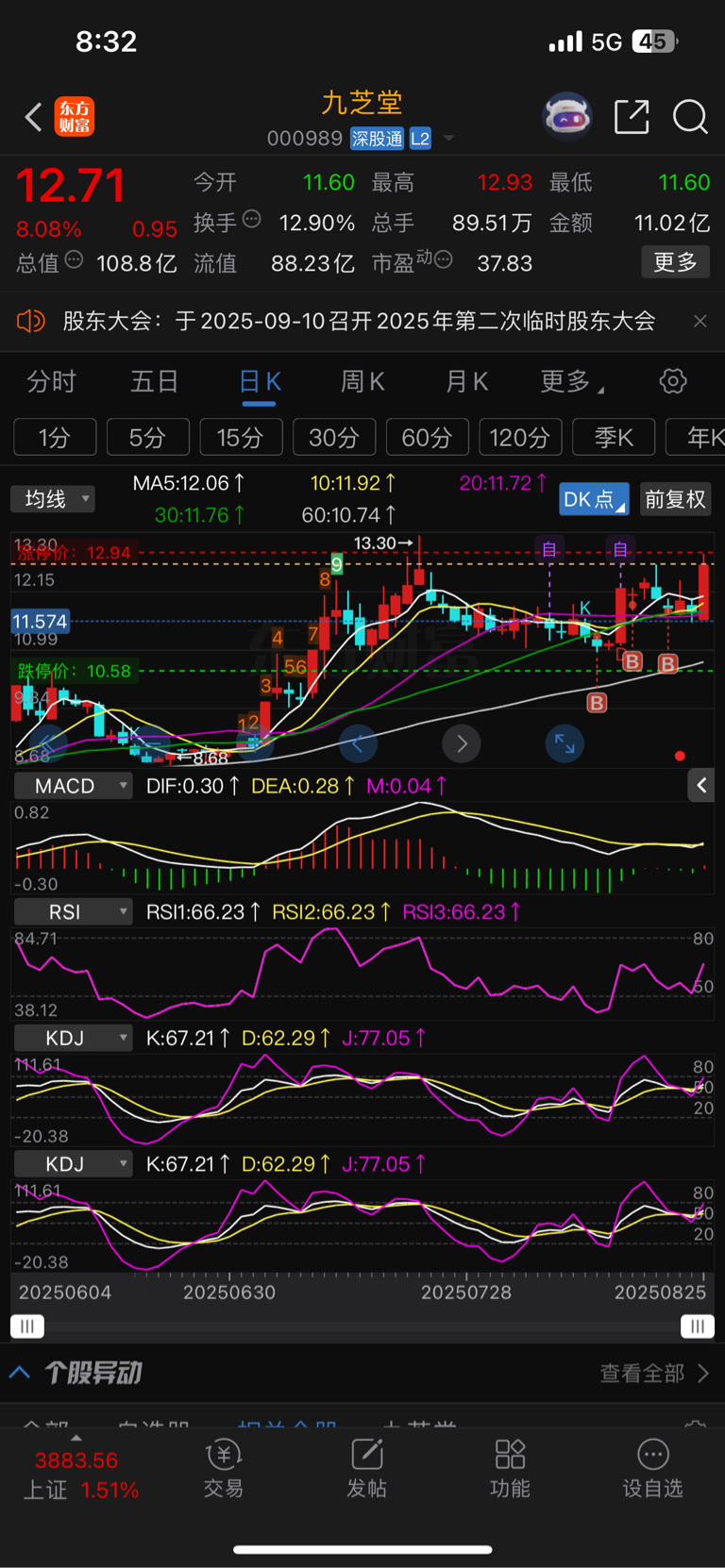Toggle the DK点 indicator

pos(594,499)
